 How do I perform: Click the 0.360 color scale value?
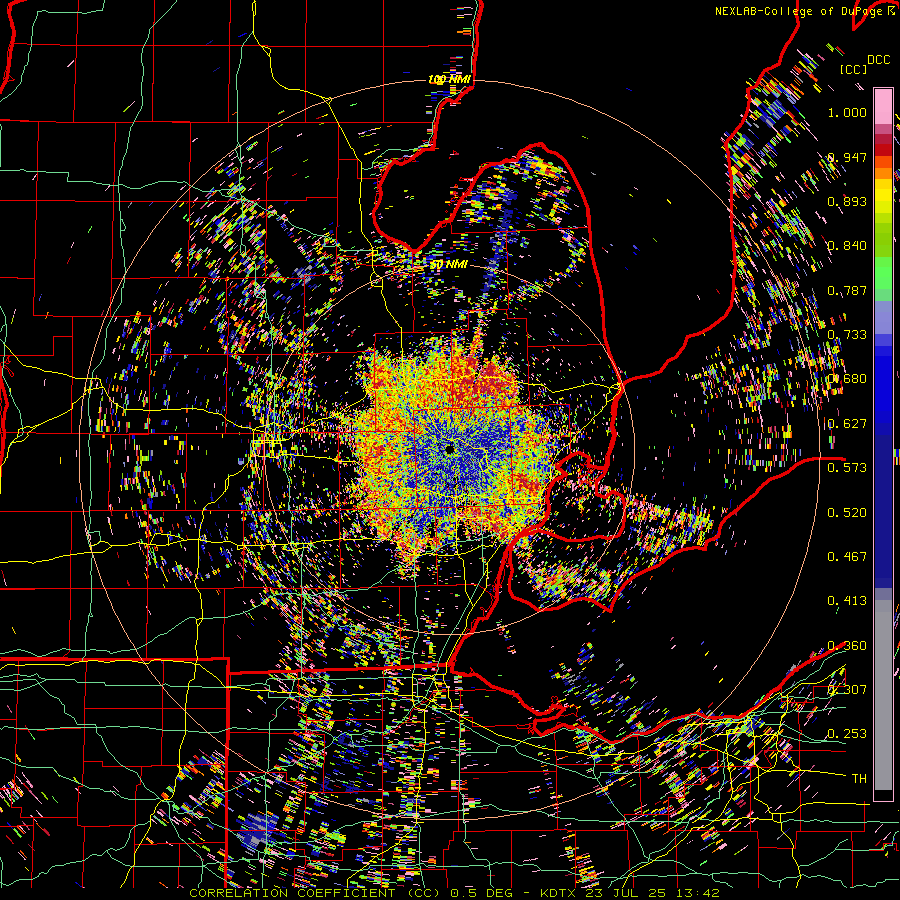(x=847, y=646)
